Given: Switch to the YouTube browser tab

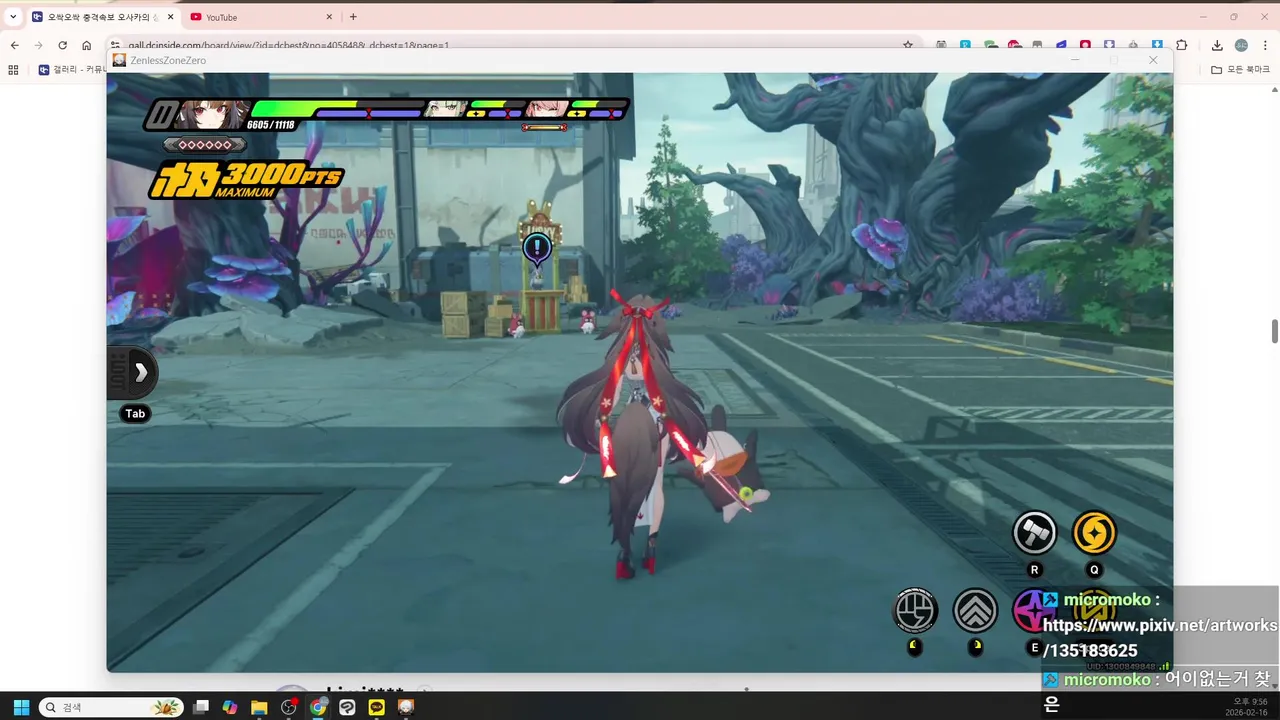Looking at the screenshot, I should click(x=262, y=17).
